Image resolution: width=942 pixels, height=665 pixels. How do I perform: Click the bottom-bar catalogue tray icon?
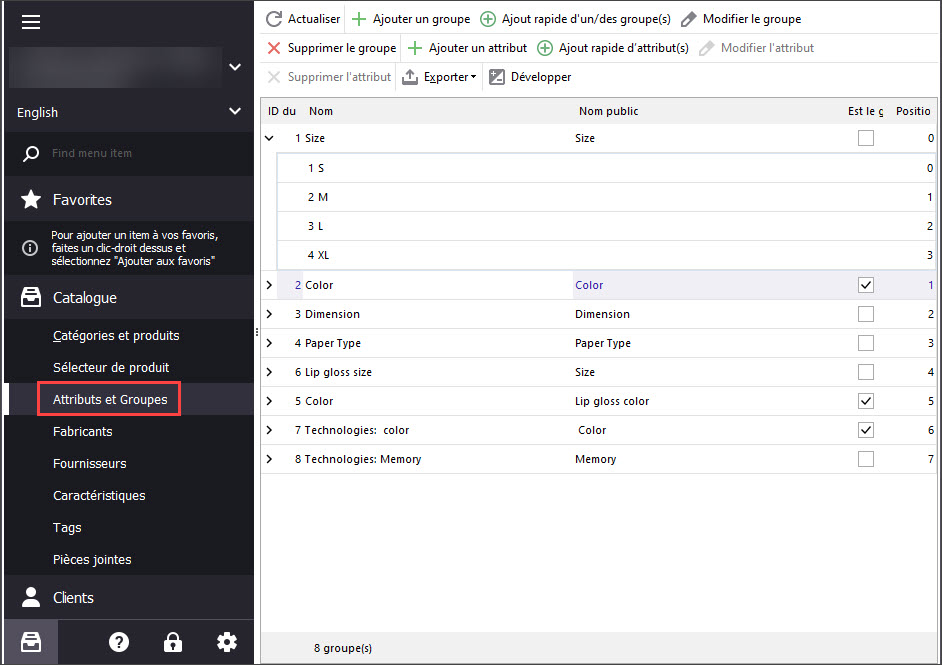[x=31, y=642]
